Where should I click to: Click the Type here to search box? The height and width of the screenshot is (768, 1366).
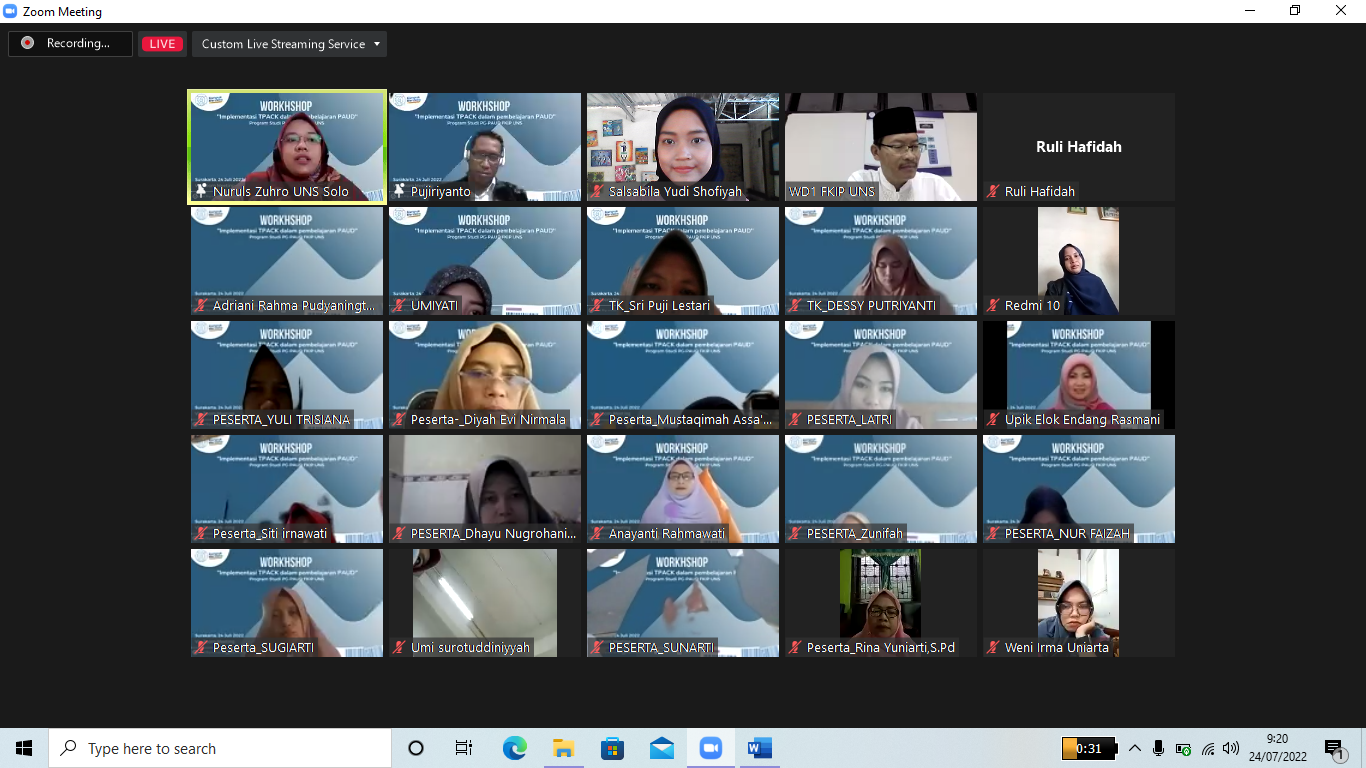pyautogui.click(x=220, y=748)
